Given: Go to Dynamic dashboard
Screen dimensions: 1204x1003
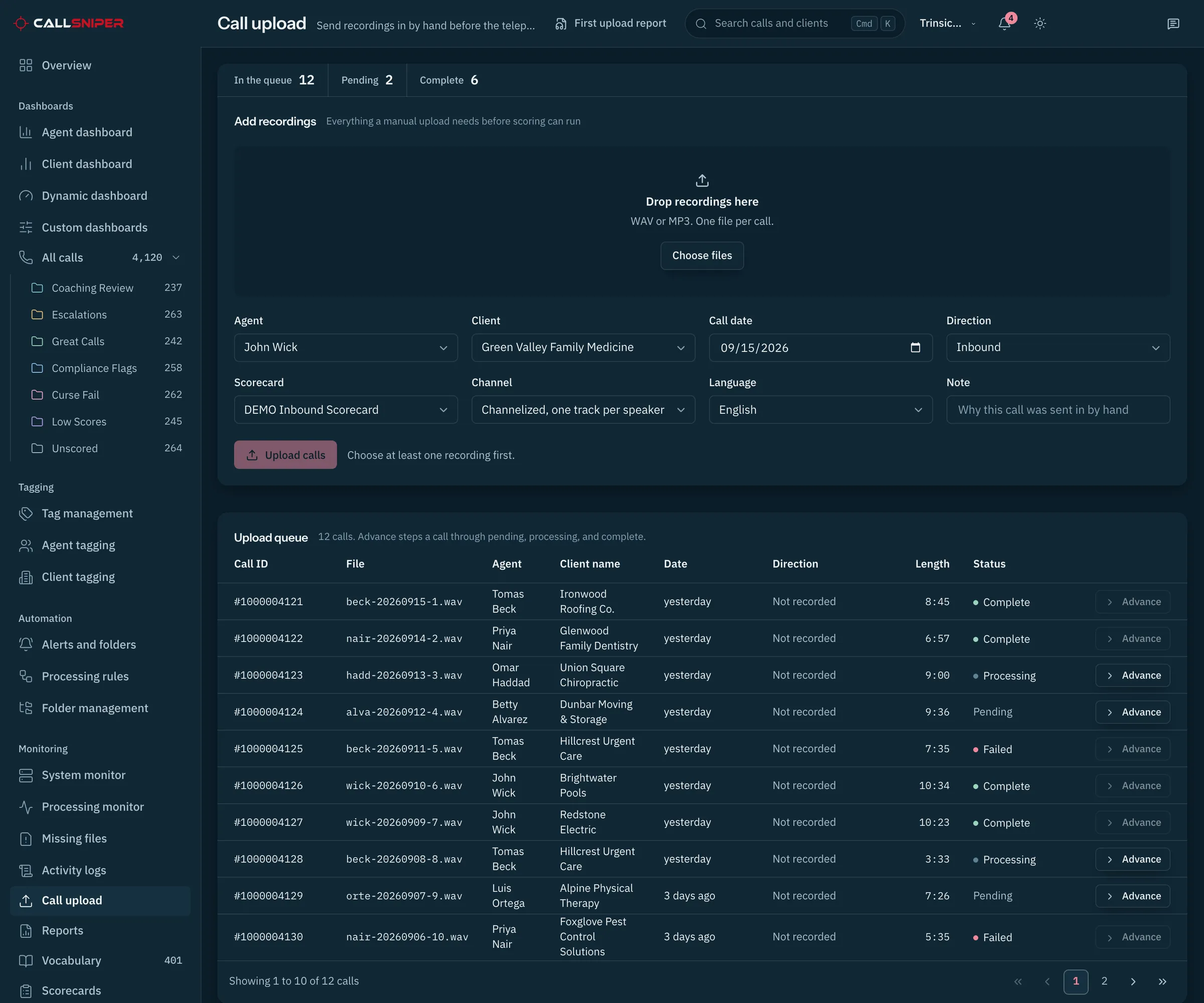Looking at the screenshot, I should 100,196.
